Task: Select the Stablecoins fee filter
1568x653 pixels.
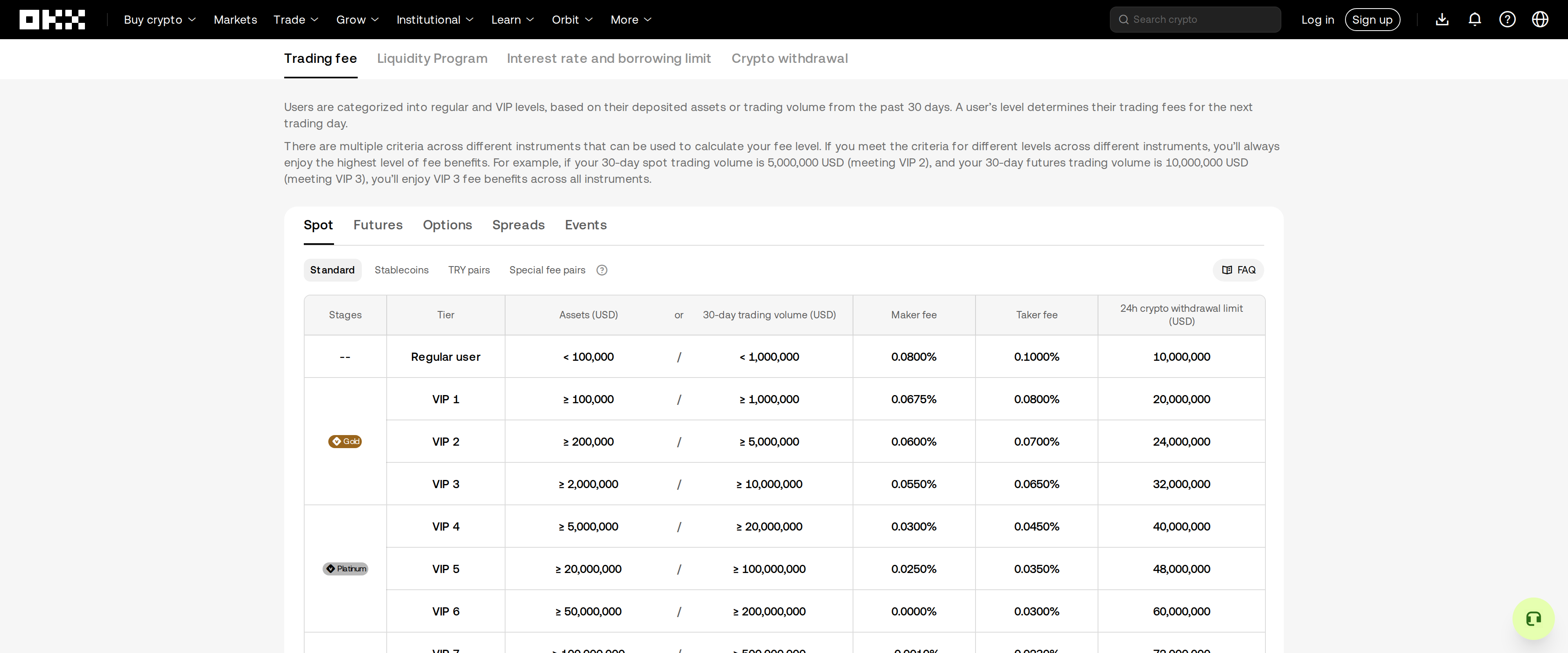Action: coord(402,270)
